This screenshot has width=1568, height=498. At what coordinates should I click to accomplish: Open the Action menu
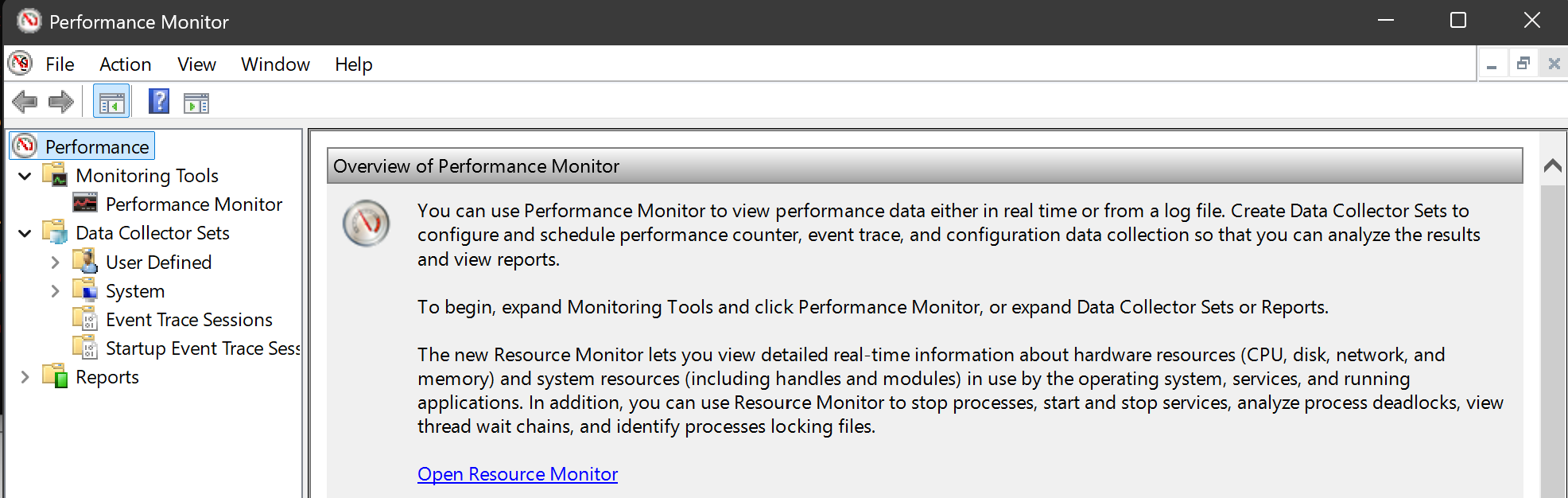click(125, 64)
